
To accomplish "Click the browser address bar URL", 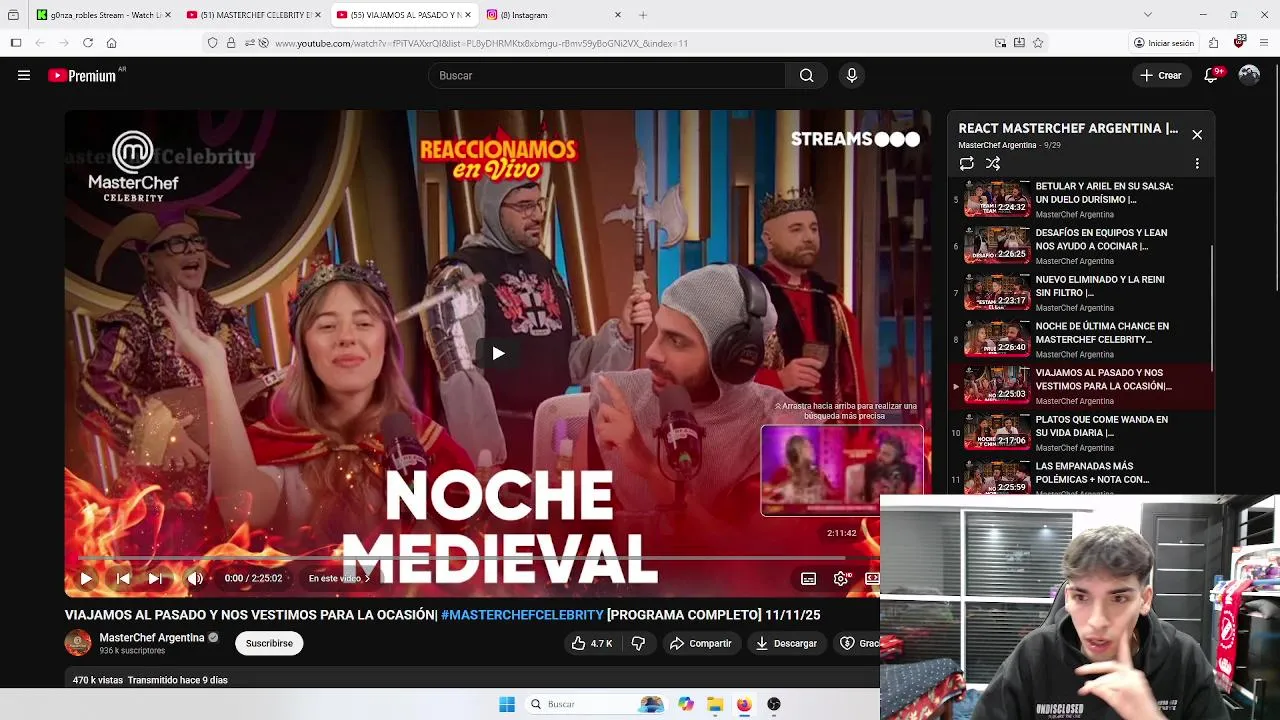I will tap(481, 43).
